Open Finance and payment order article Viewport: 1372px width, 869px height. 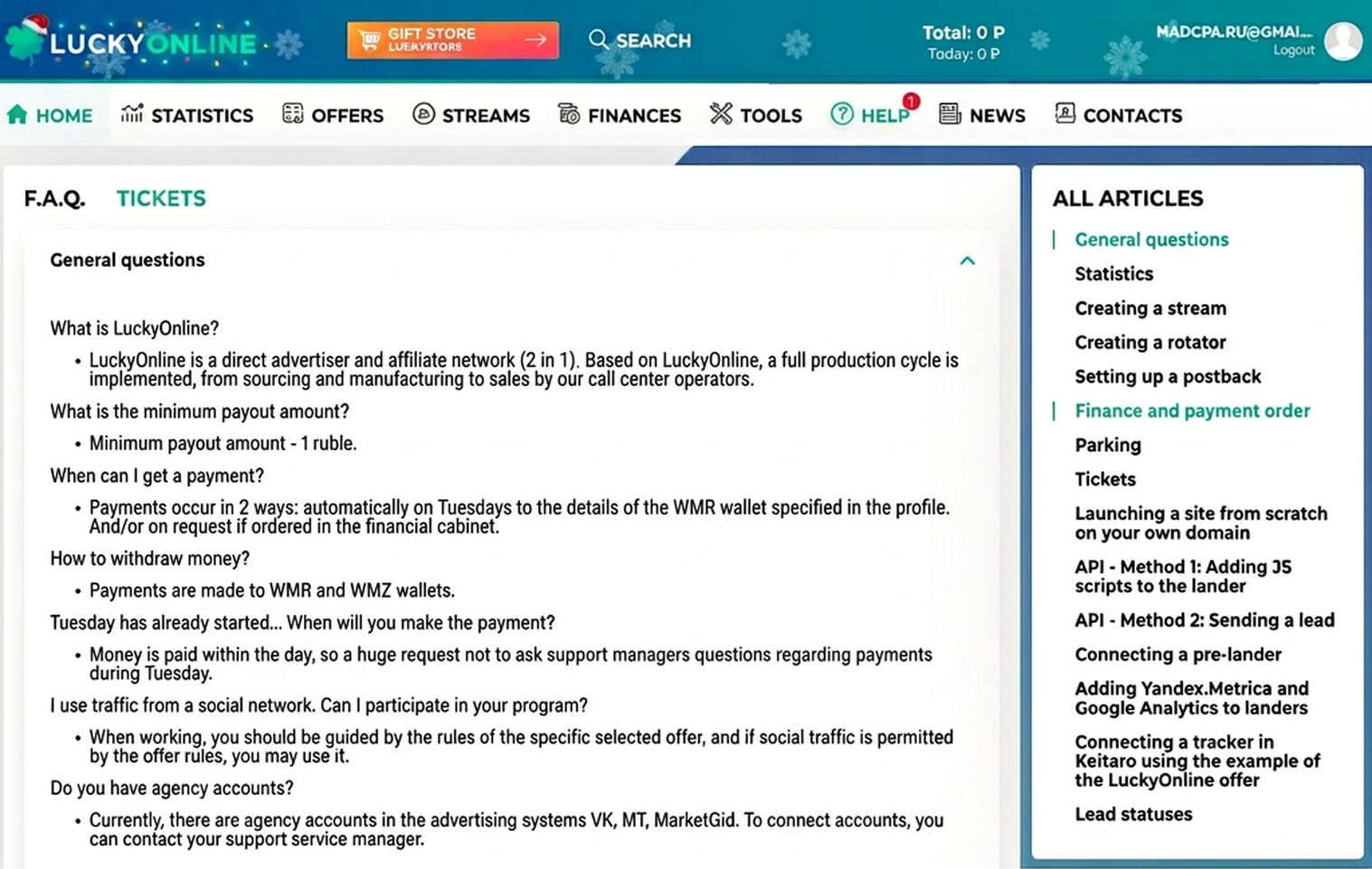pos(1192,411)
